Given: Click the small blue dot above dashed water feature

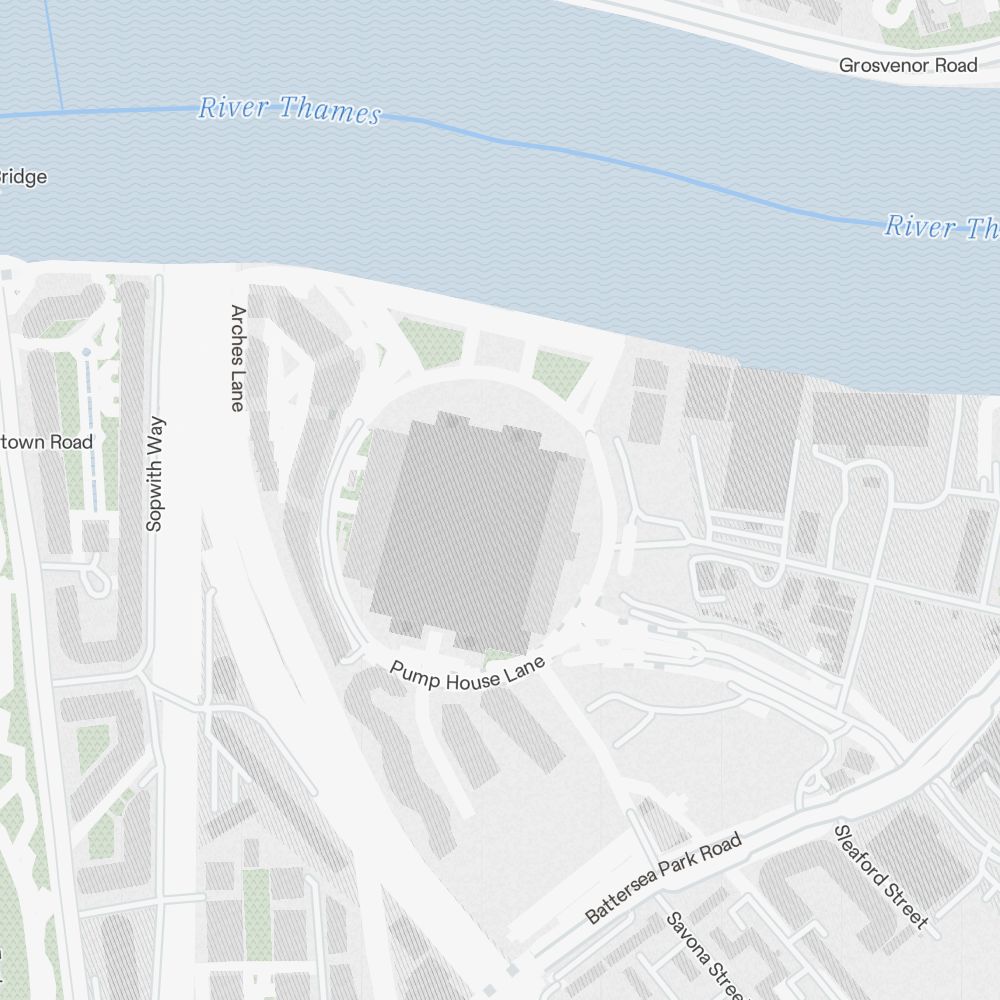Looking at the screenshot, I should pyautogui.click(x=86, y=352).
